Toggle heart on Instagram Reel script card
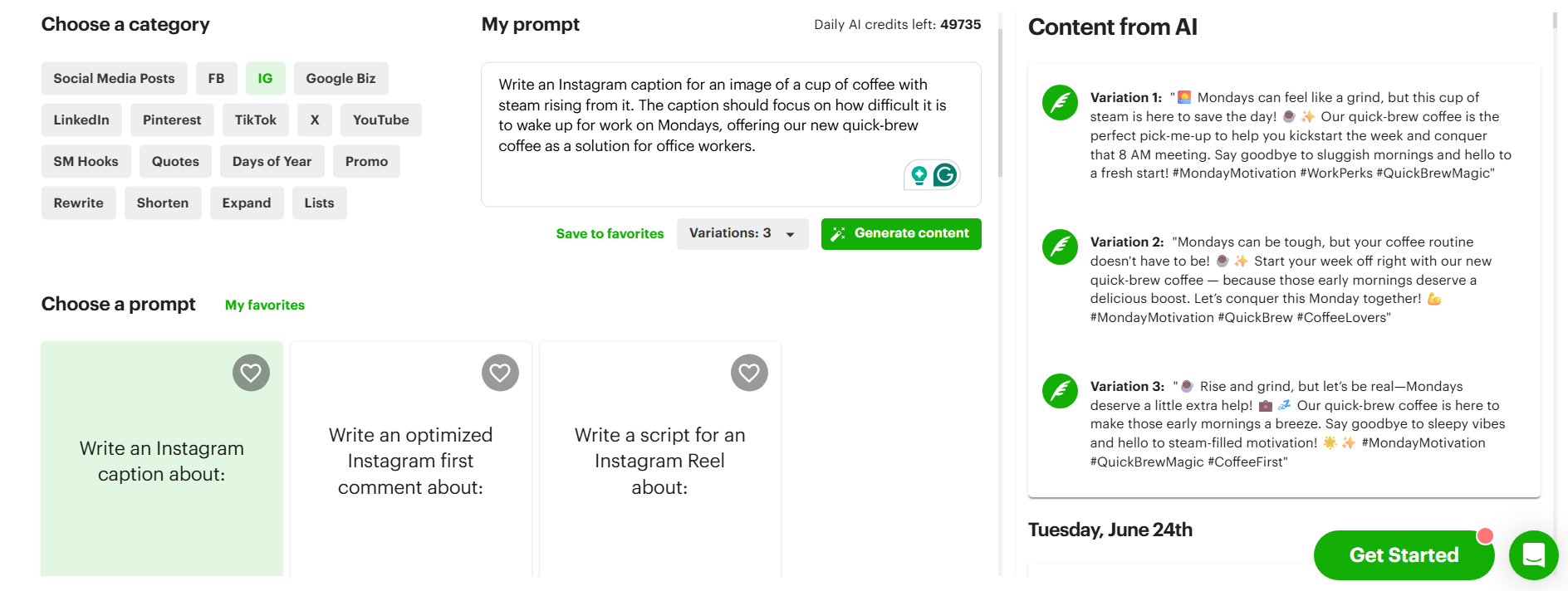Image resolution: width=1568 pixels, height=591 pixels. (749, 373)
